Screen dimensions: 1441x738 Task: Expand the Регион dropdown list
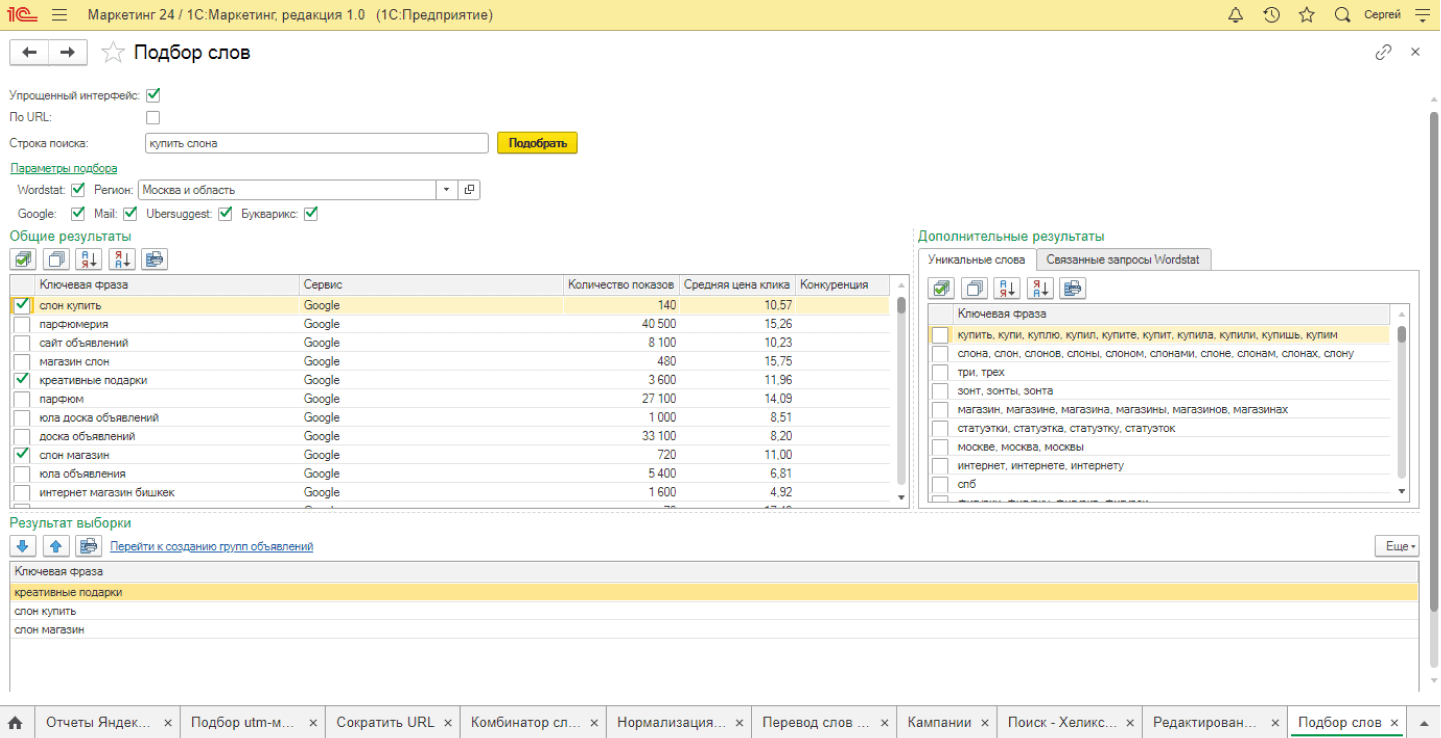pyautogui.click(x=445, y=190)
